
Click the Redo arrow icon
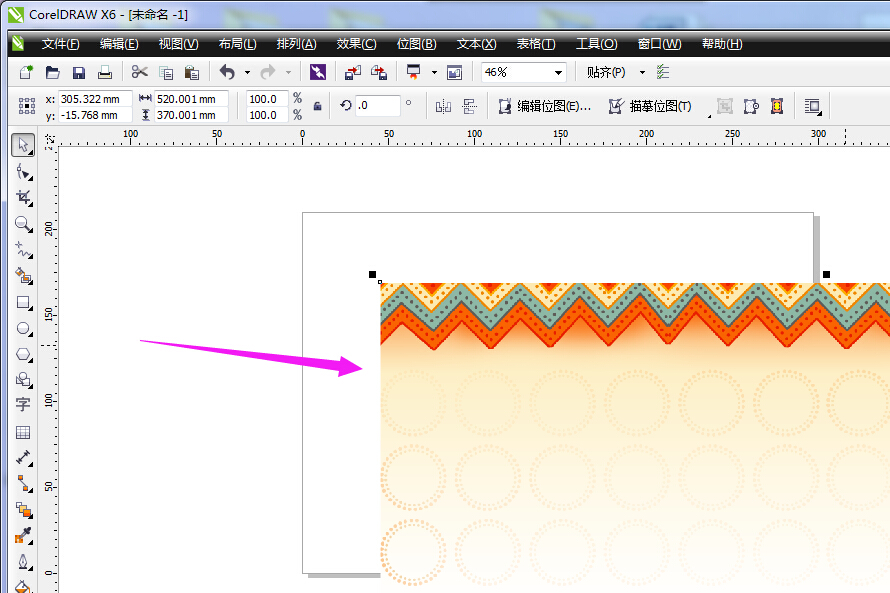pyautogui.click(x=268, y=72)
